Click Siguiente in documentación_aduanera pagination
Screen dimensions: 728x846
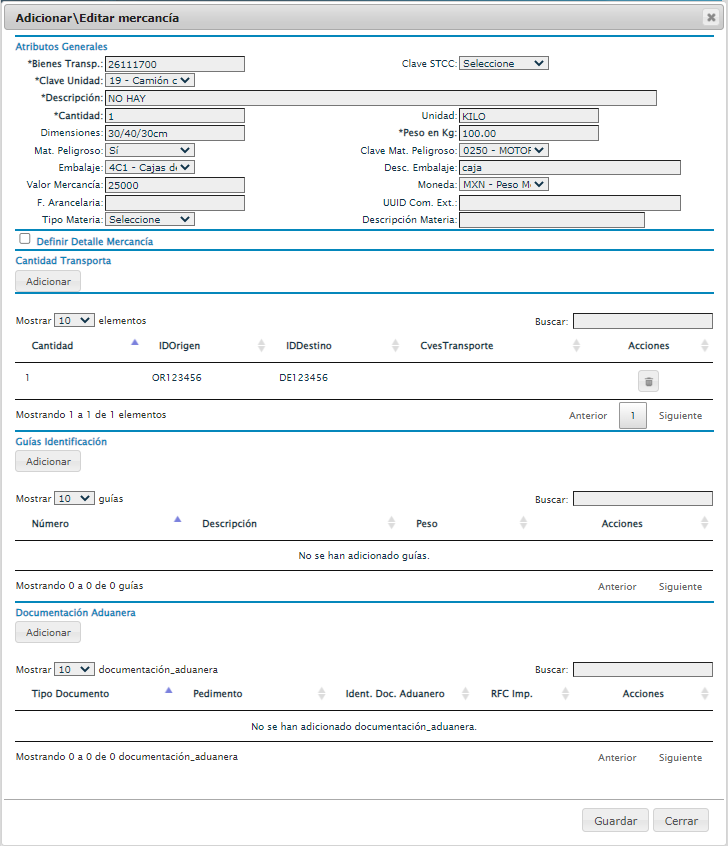coord(680,758)
